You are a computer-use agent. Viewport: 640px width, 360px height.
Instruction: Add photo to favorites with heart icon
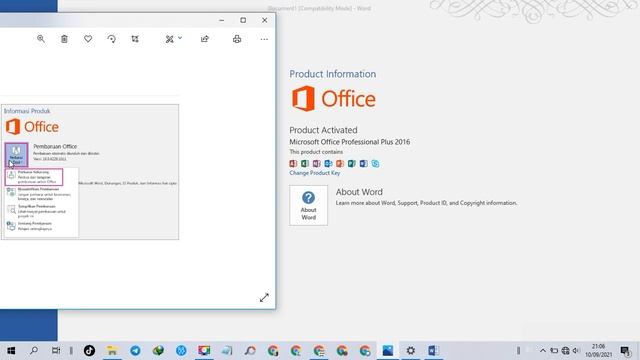pyautogui.click(x=88, y=39)
